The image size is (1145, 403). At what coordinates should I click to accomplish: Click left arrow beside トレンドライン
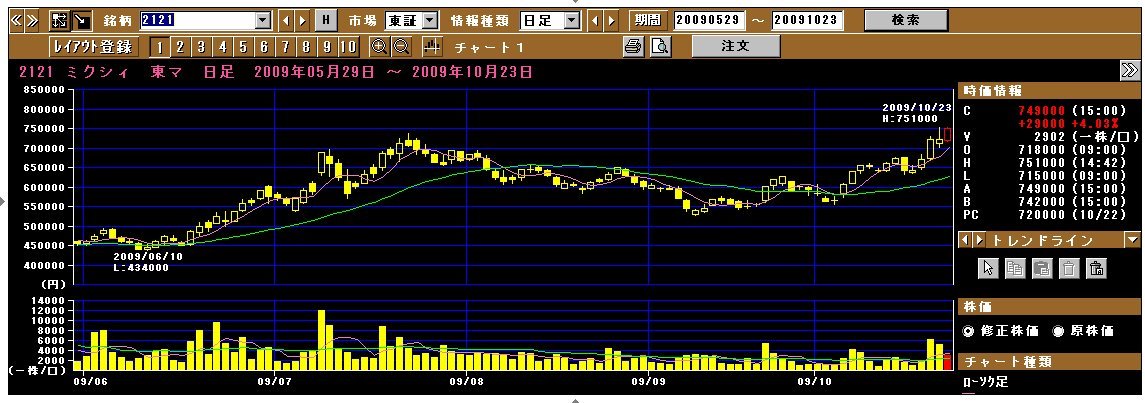(x=965, y=239)
